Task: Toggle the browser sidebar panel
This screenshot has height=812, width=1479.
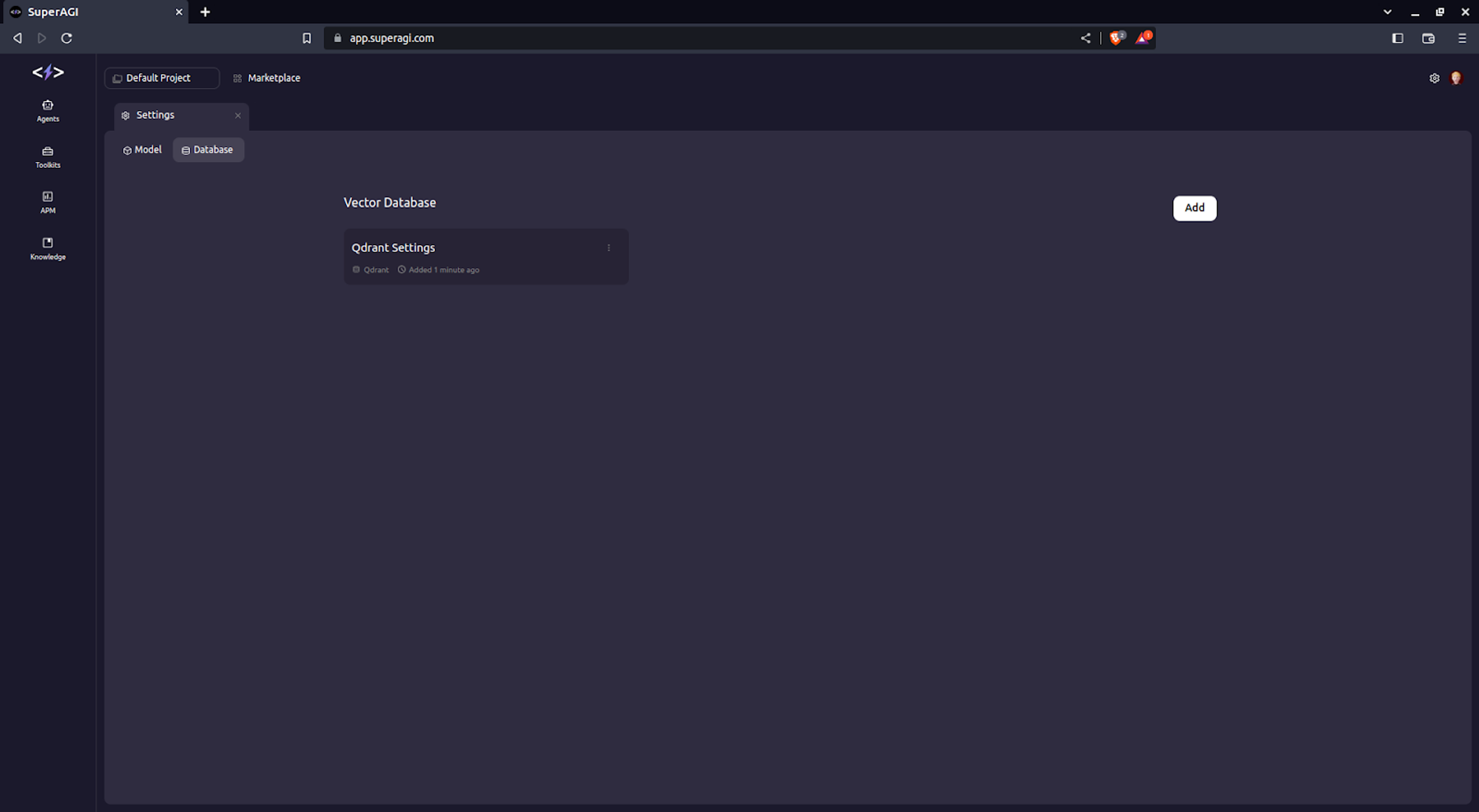Action: click(1397, 38)
